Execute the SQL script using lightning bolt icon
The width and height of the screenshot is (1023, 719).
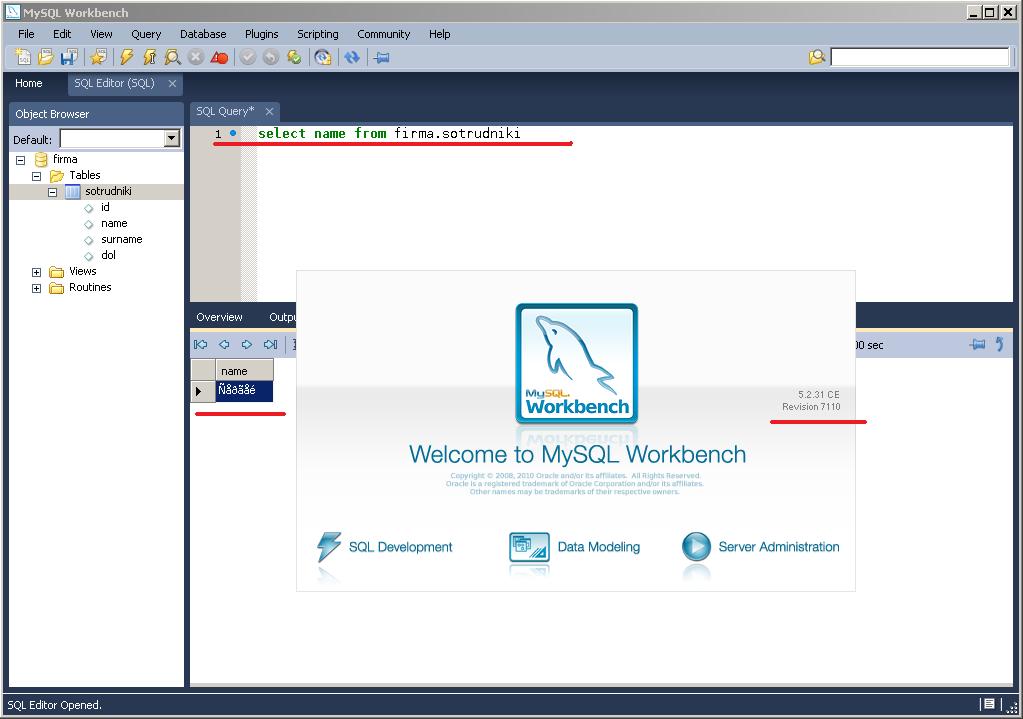126,58
